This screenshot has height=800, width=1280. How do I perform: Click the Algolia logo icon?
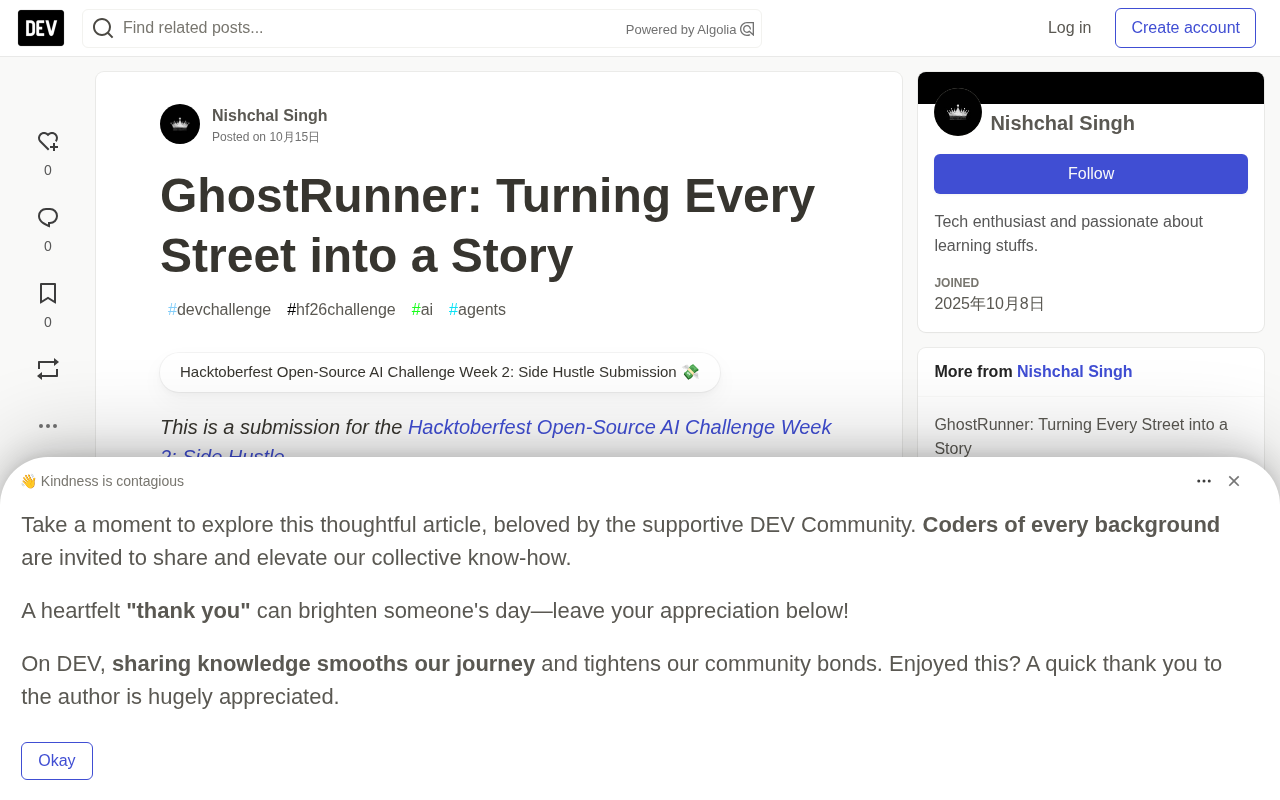point(747,29)
